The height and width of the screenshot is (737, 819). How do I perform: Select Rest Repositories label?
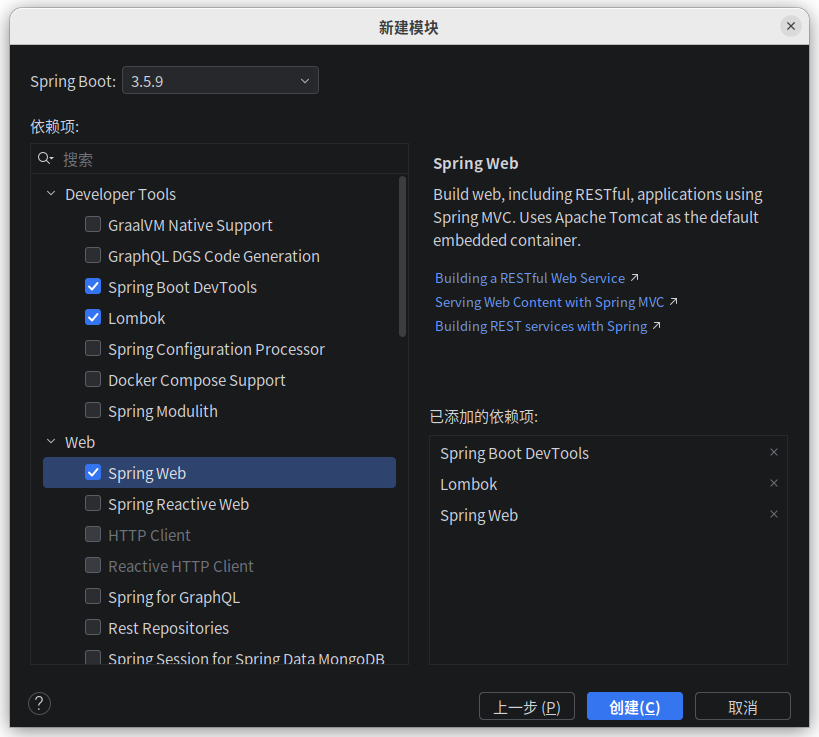tap(168, 628)
